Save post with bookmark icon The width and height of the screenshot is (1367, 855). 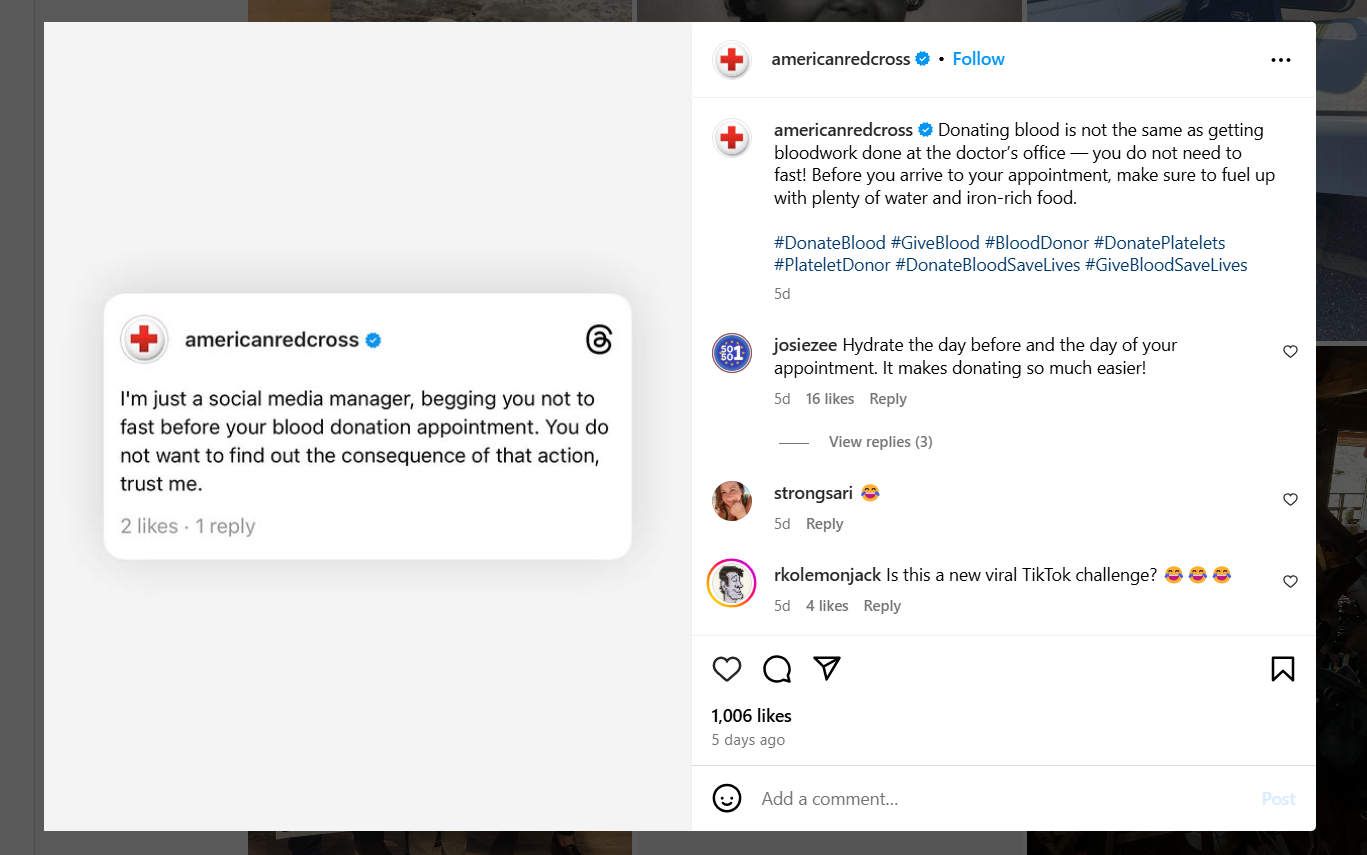1283,669
